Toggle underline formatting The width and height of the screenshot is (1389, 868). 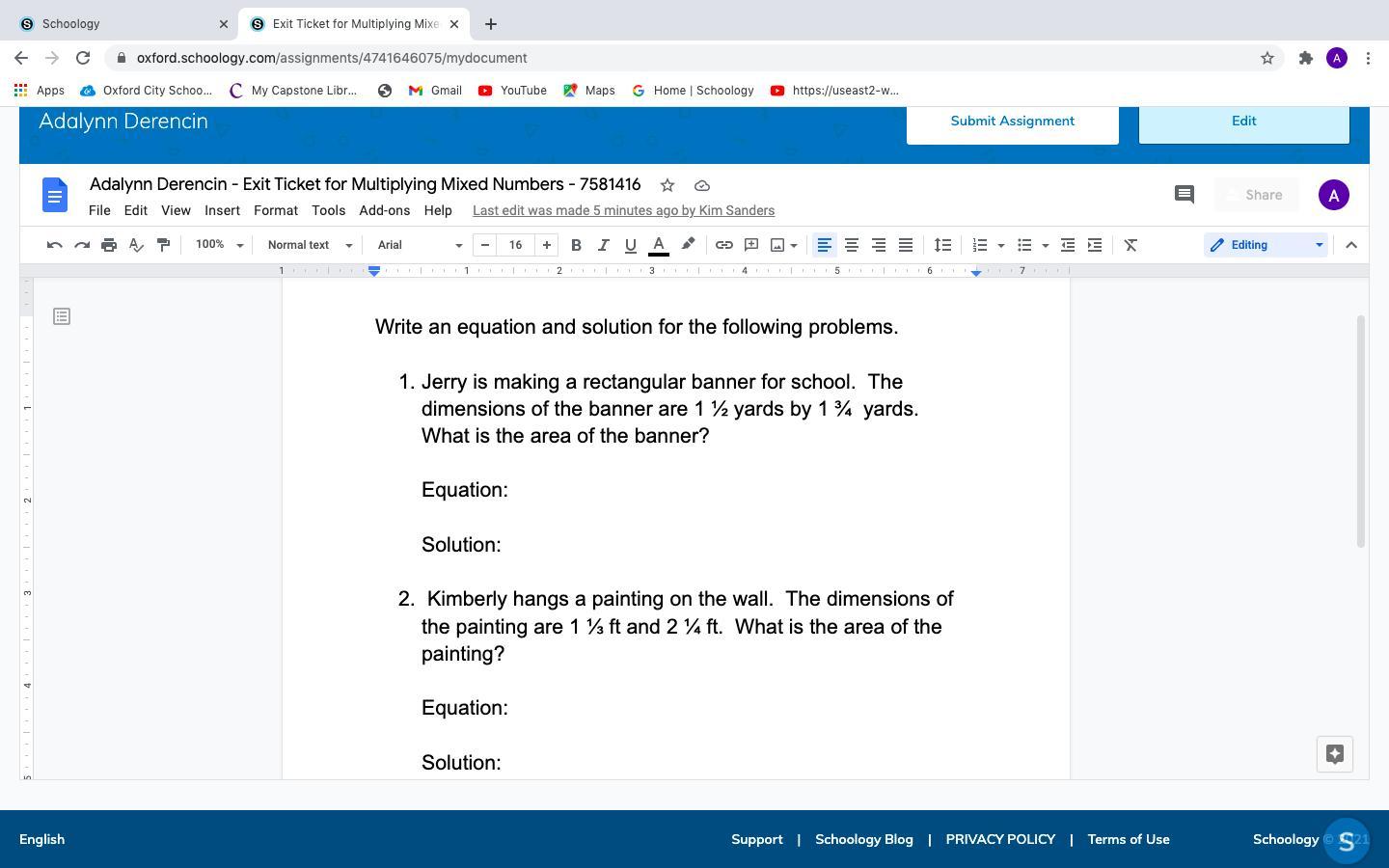(x=630, y=245)
